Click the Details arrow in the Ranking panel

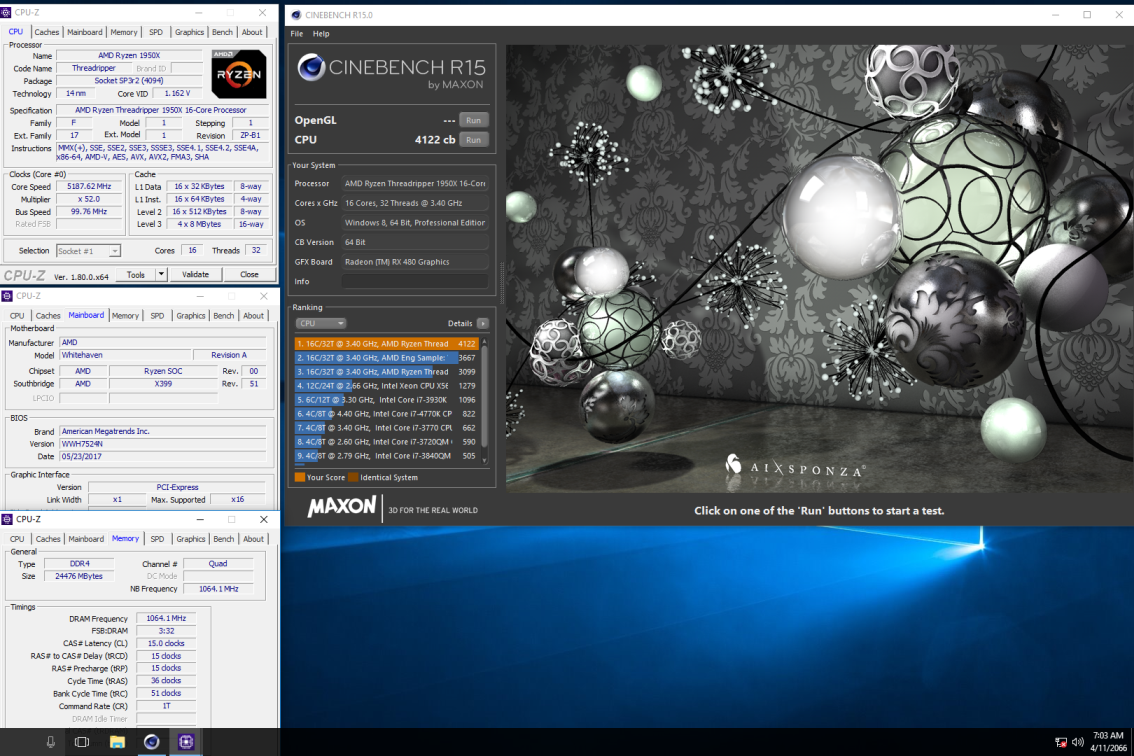pyautogui.click(x=481, y=323)
